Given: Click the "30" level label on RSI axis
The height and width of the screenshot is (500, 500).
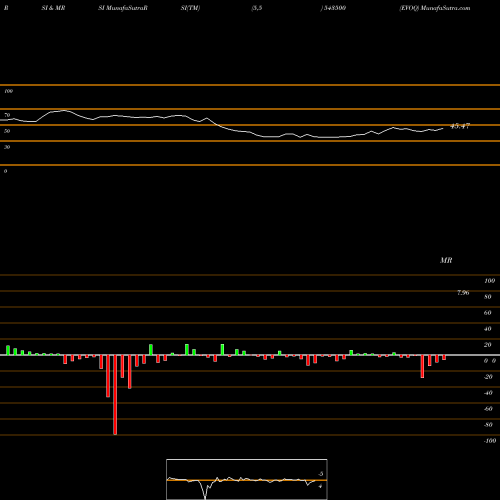Looking at the screenshot, I should (x=7, y=147).
